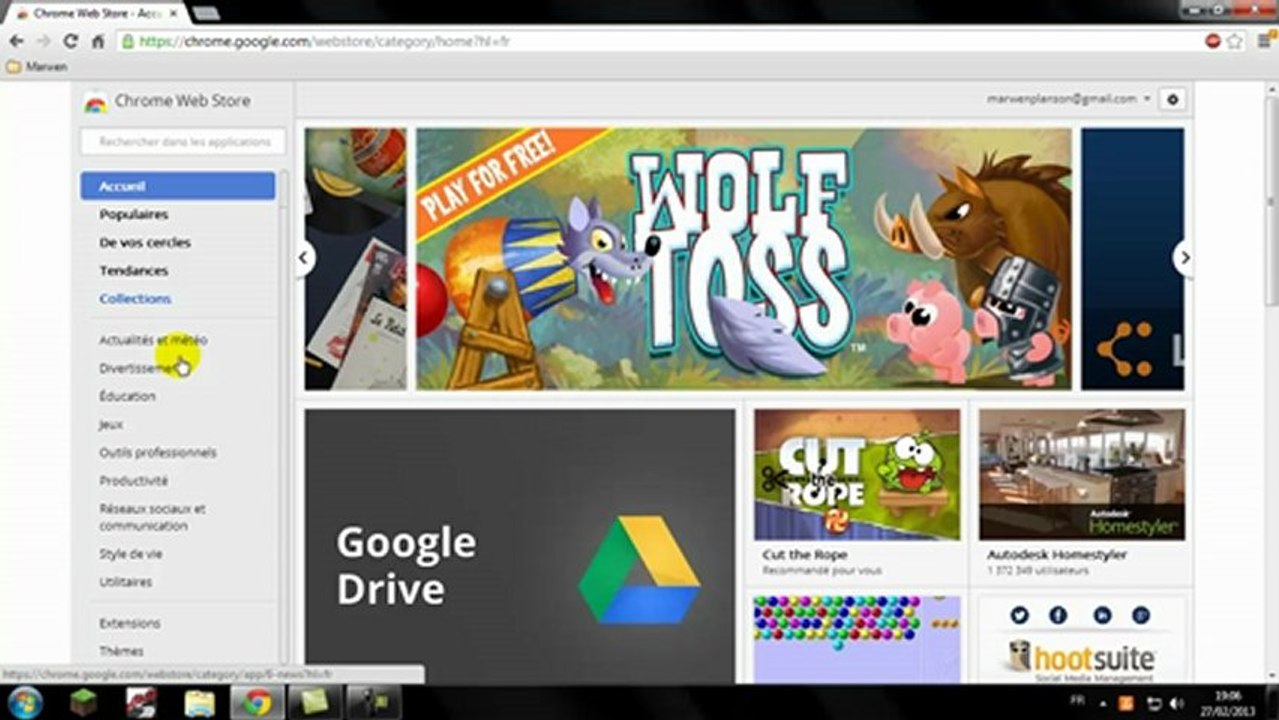The height and width of the screenshot is (720, 1279).
Task: Open Actualités et météo category
Action: click(153, 340)
